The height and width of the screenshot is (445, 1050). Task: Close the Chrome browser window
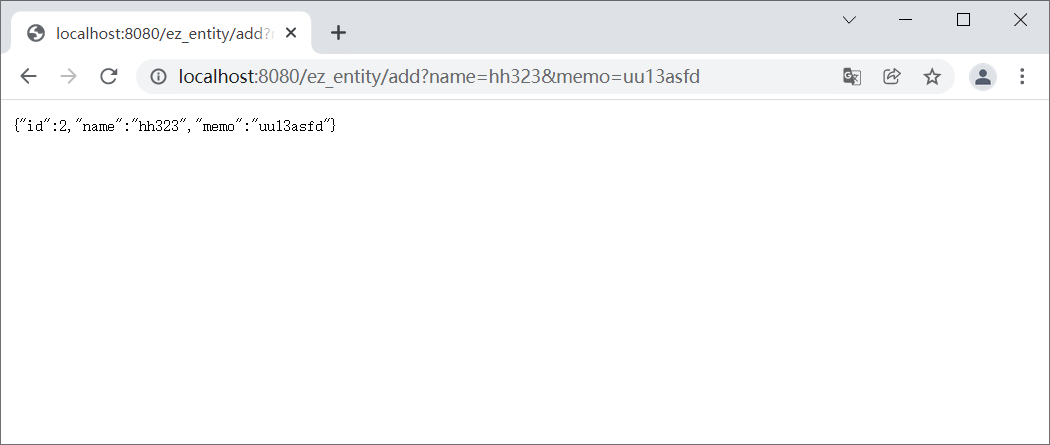(1020, 20)
